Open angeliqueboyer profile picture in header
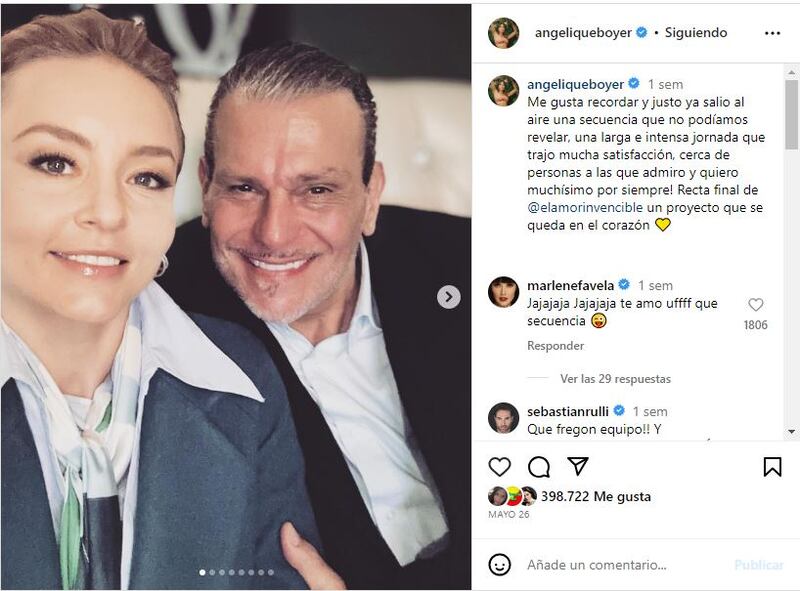 (x=503, y=33)
